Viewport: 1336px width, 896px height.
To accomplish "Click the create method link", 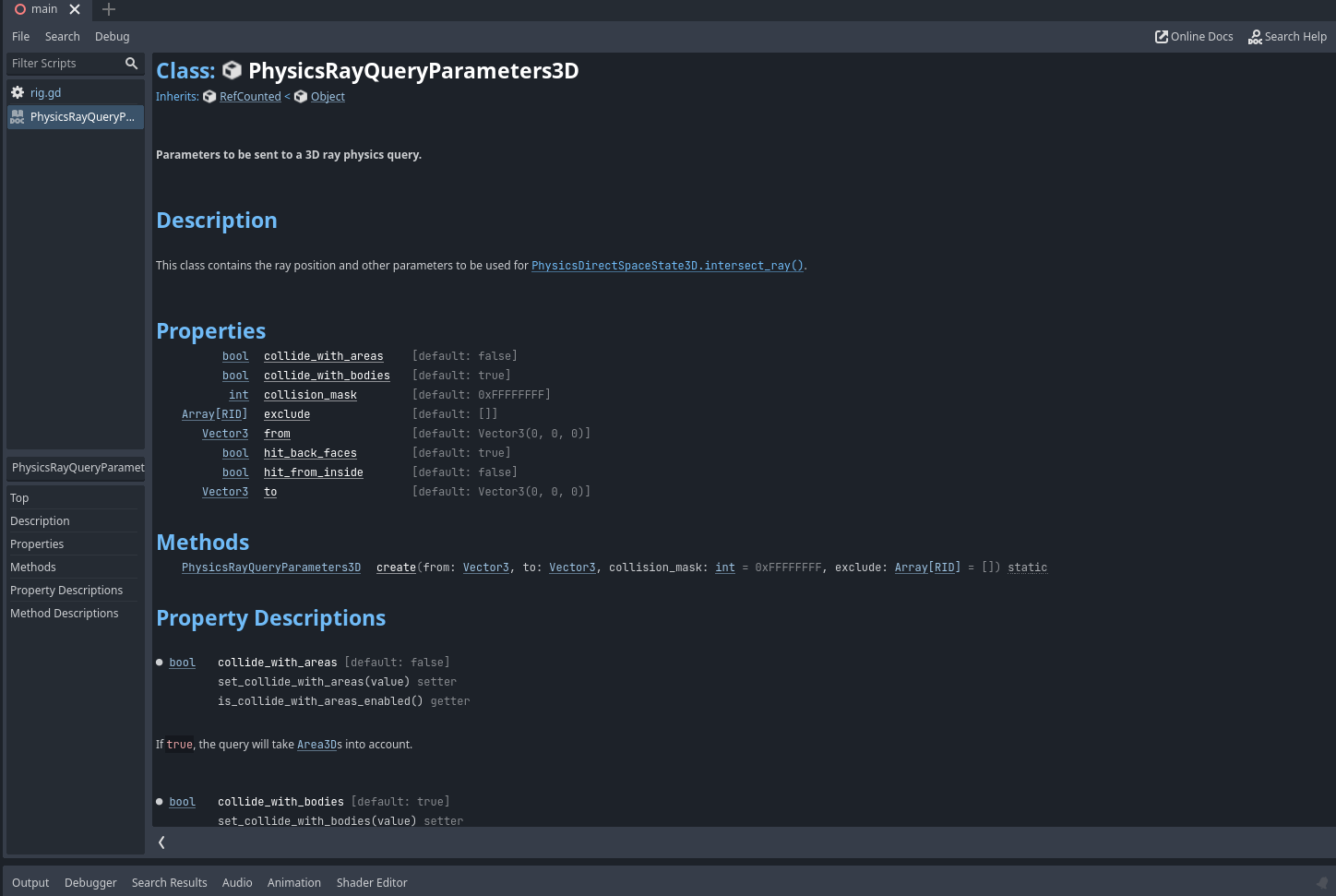I will (397, 567).
